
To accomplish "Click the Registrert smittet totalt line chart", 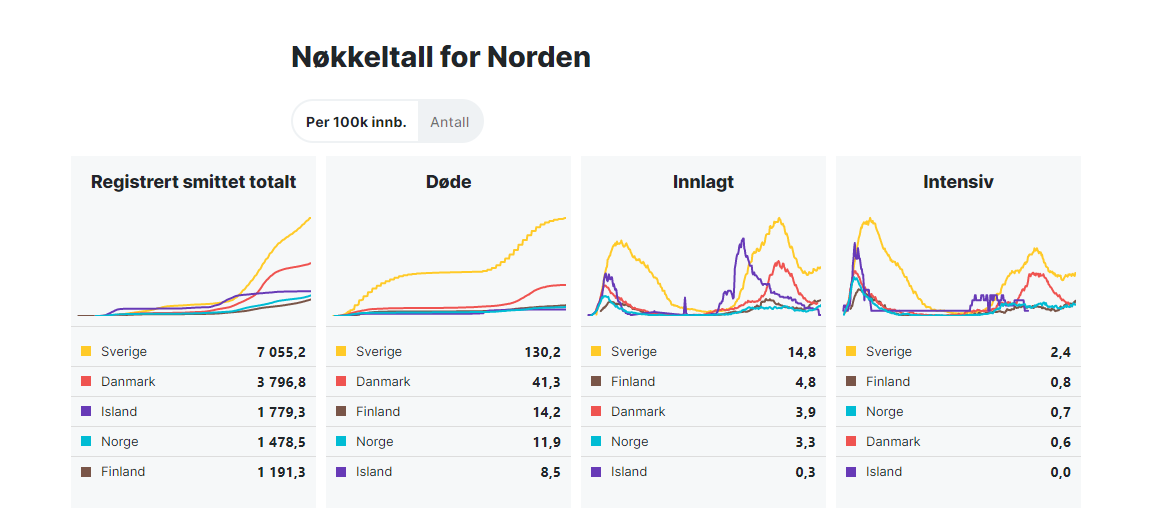I will (194, 267).
